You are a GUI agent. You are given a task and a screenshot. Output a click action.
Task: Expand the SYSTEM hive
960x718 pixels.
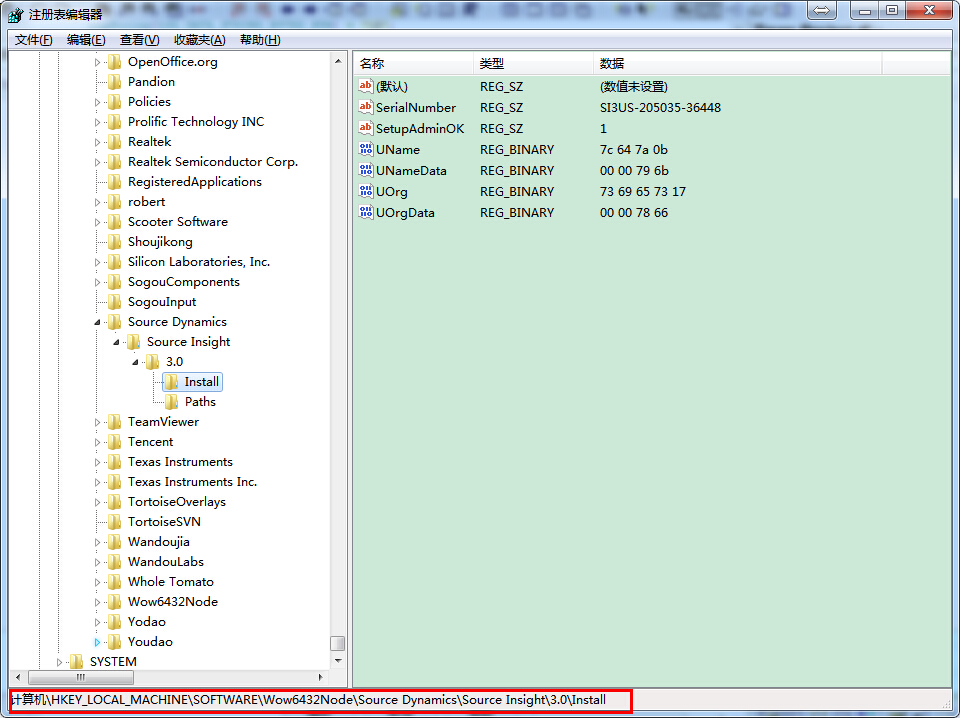coord(59,662)
